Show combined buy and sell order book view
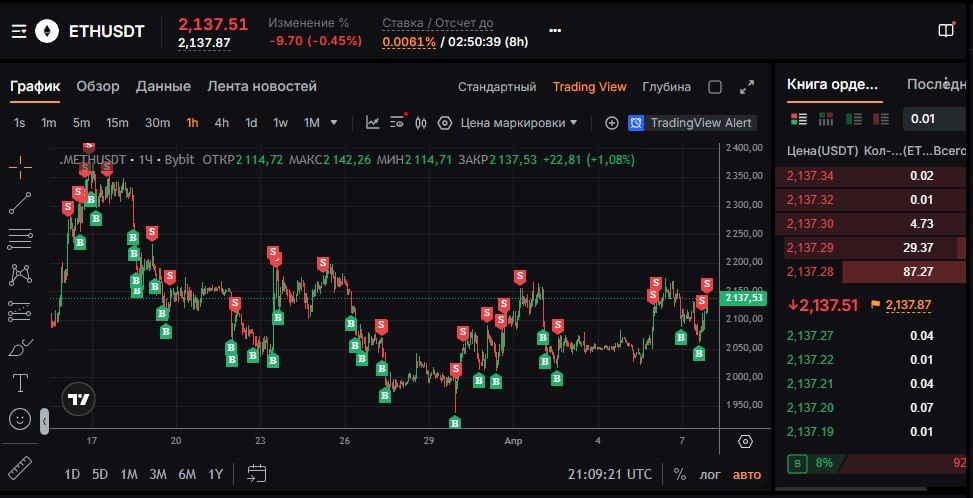 [799, 118]
